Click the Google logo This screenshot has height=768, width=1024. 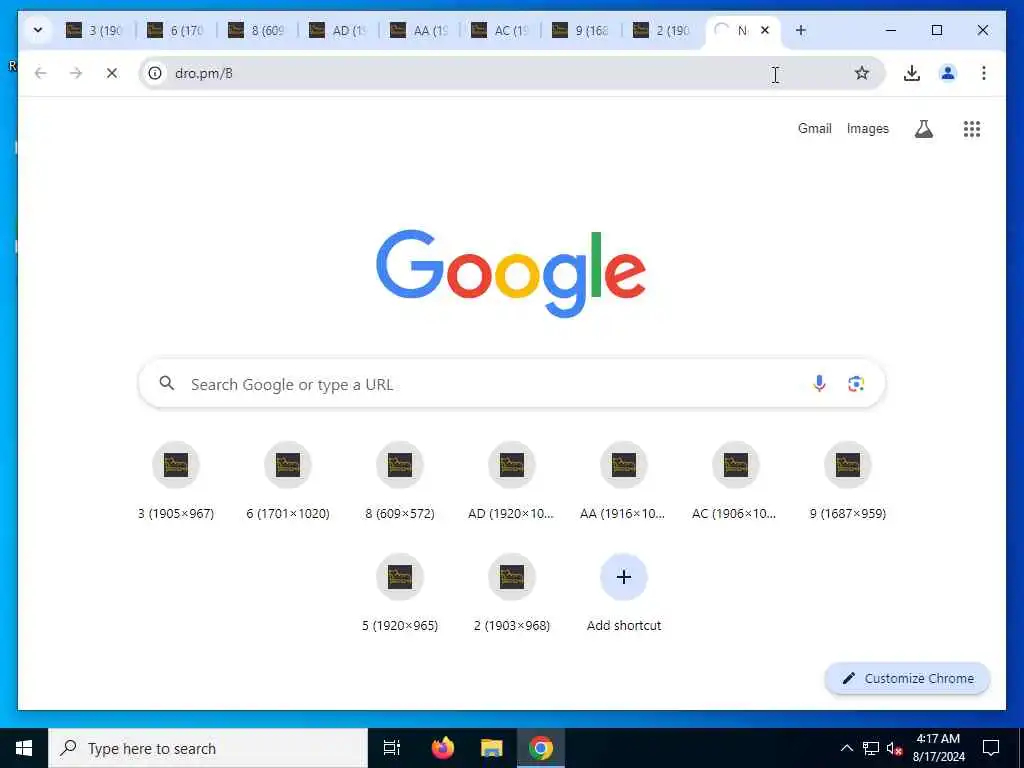(x=511, y=273)
